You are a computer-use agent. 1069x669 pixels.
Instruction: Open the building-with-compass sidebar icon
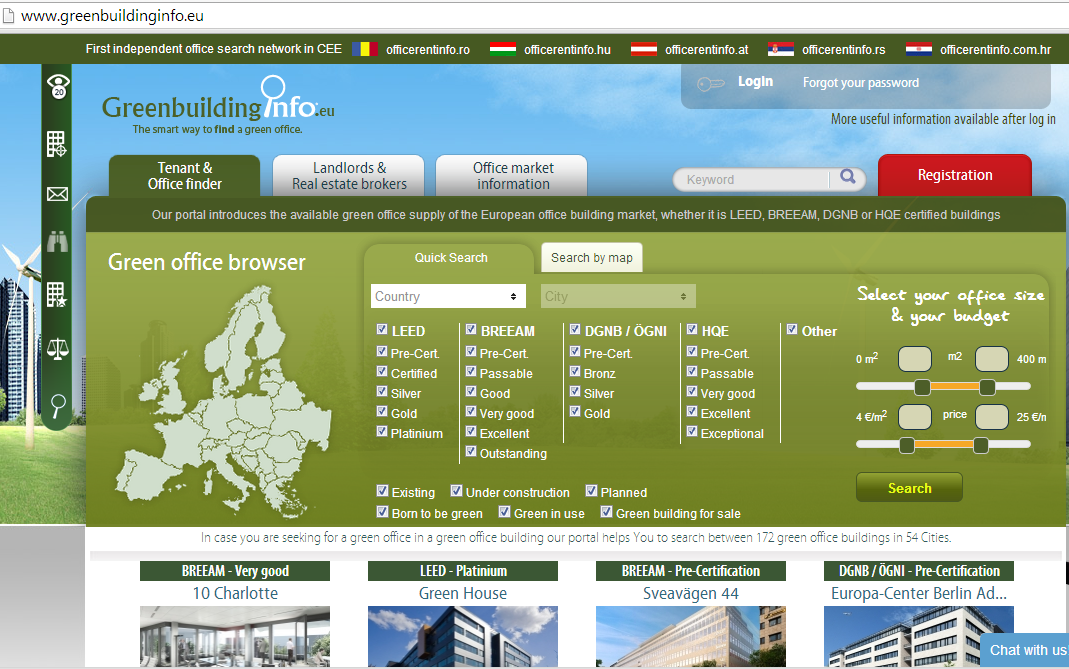click(x=57, y=144)
